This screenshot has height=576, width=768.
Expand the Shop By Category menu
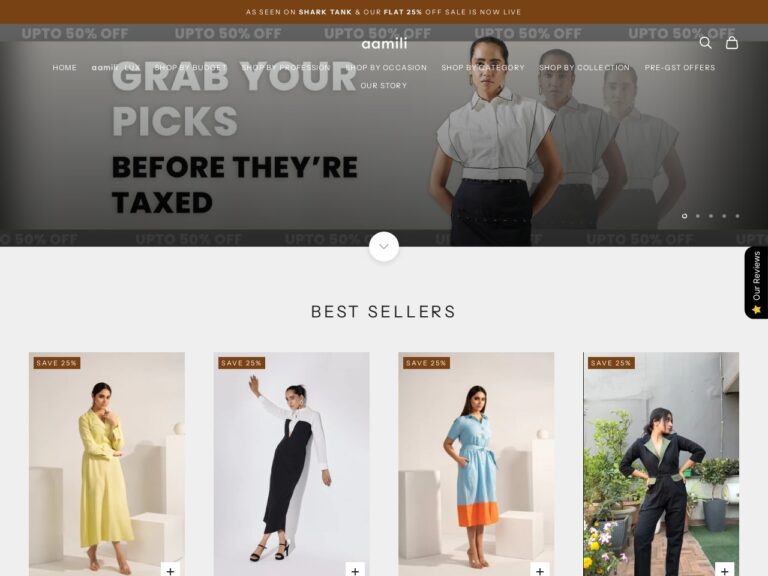click(483, 68)
